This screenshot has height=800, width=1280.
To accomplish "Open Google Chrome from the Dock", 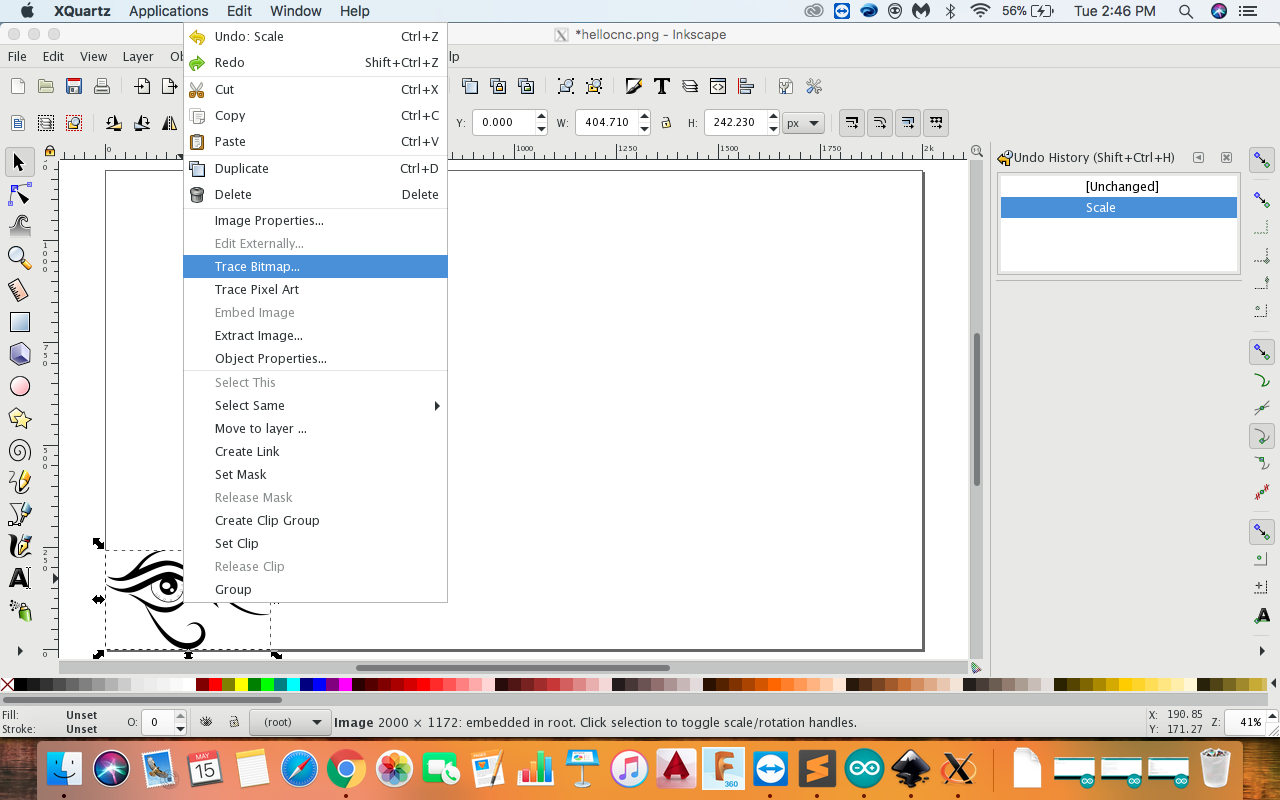I will tap(346, 769).
